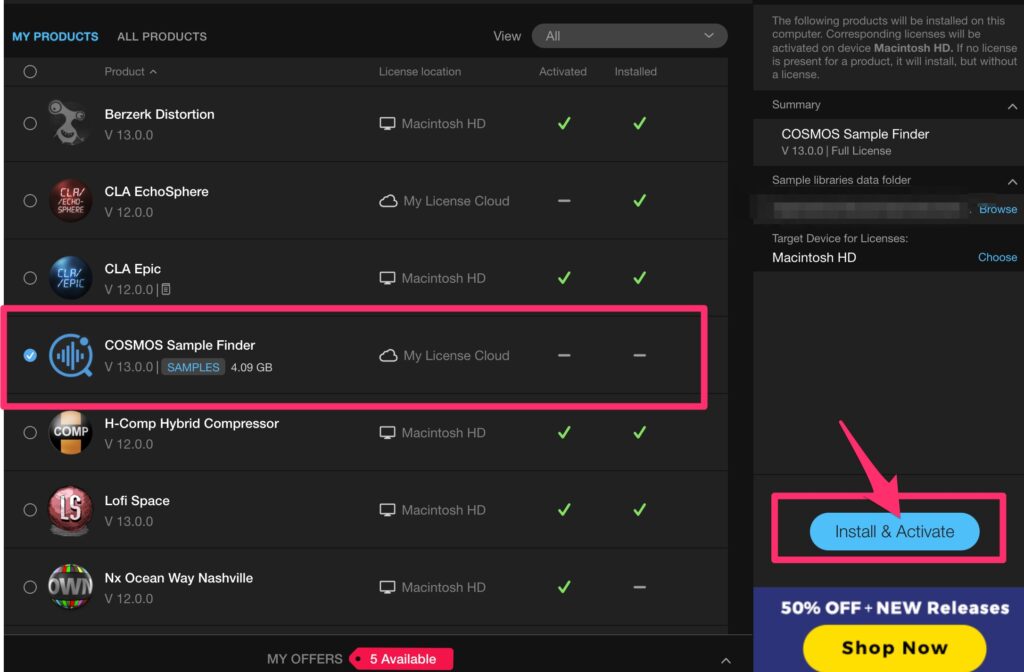This screenshot has height=672, width=1024.
Task: Click the CLA Epic product icon
Action: point(70,278)
